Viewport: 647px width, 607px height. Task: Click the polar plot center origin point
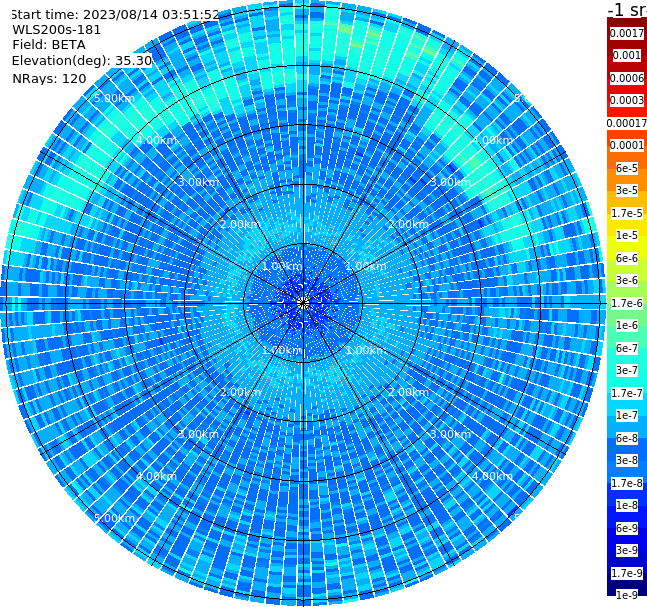pos(303,303)
